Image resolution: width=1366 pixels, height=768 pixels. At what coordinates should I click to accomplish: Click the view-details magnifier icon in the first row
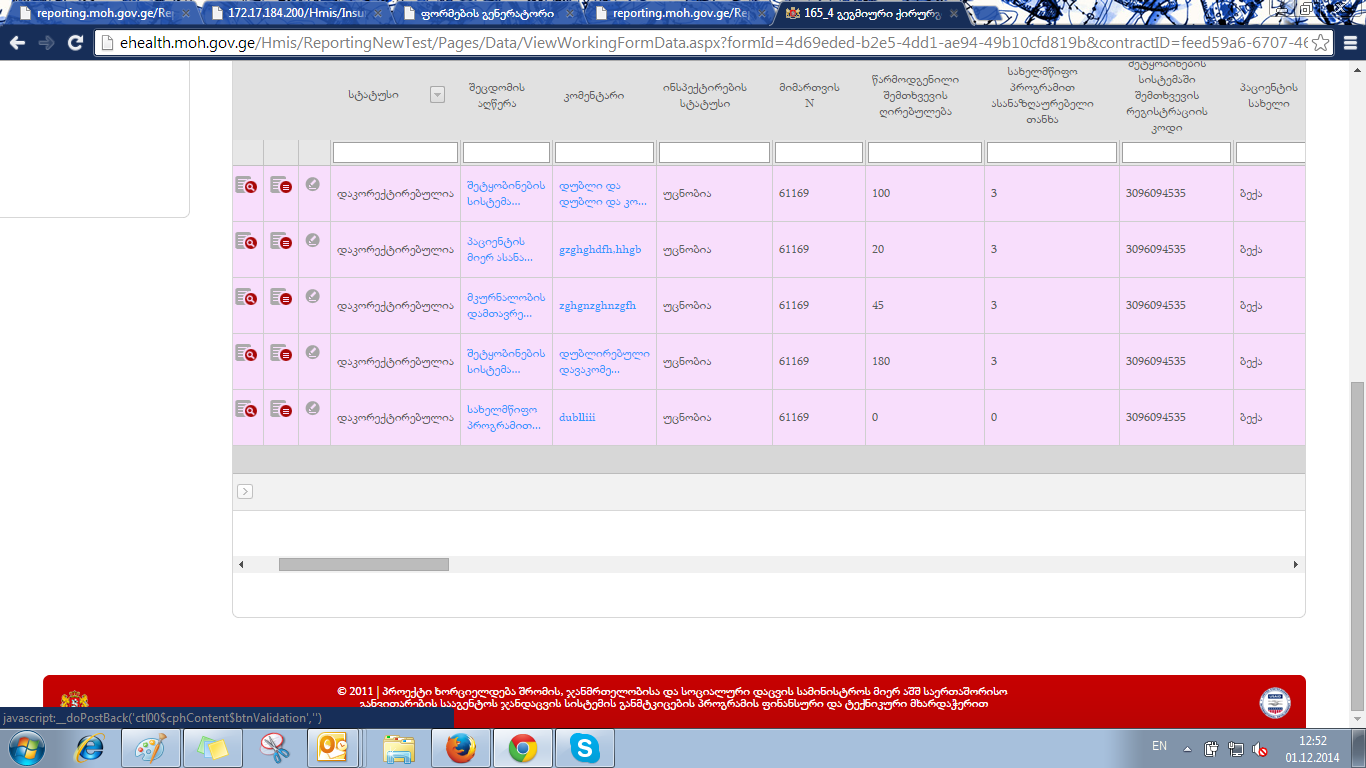246,185
